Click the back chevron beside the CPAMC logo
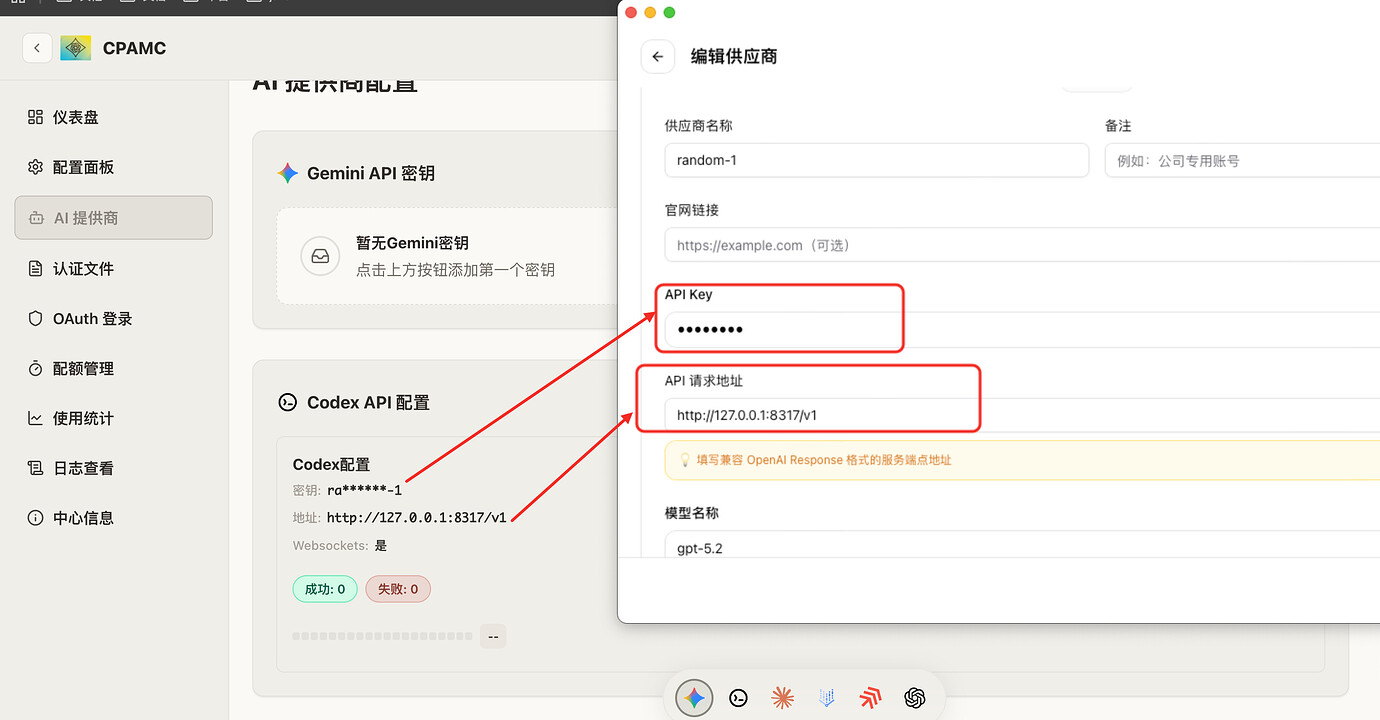 tap(37, 48)
